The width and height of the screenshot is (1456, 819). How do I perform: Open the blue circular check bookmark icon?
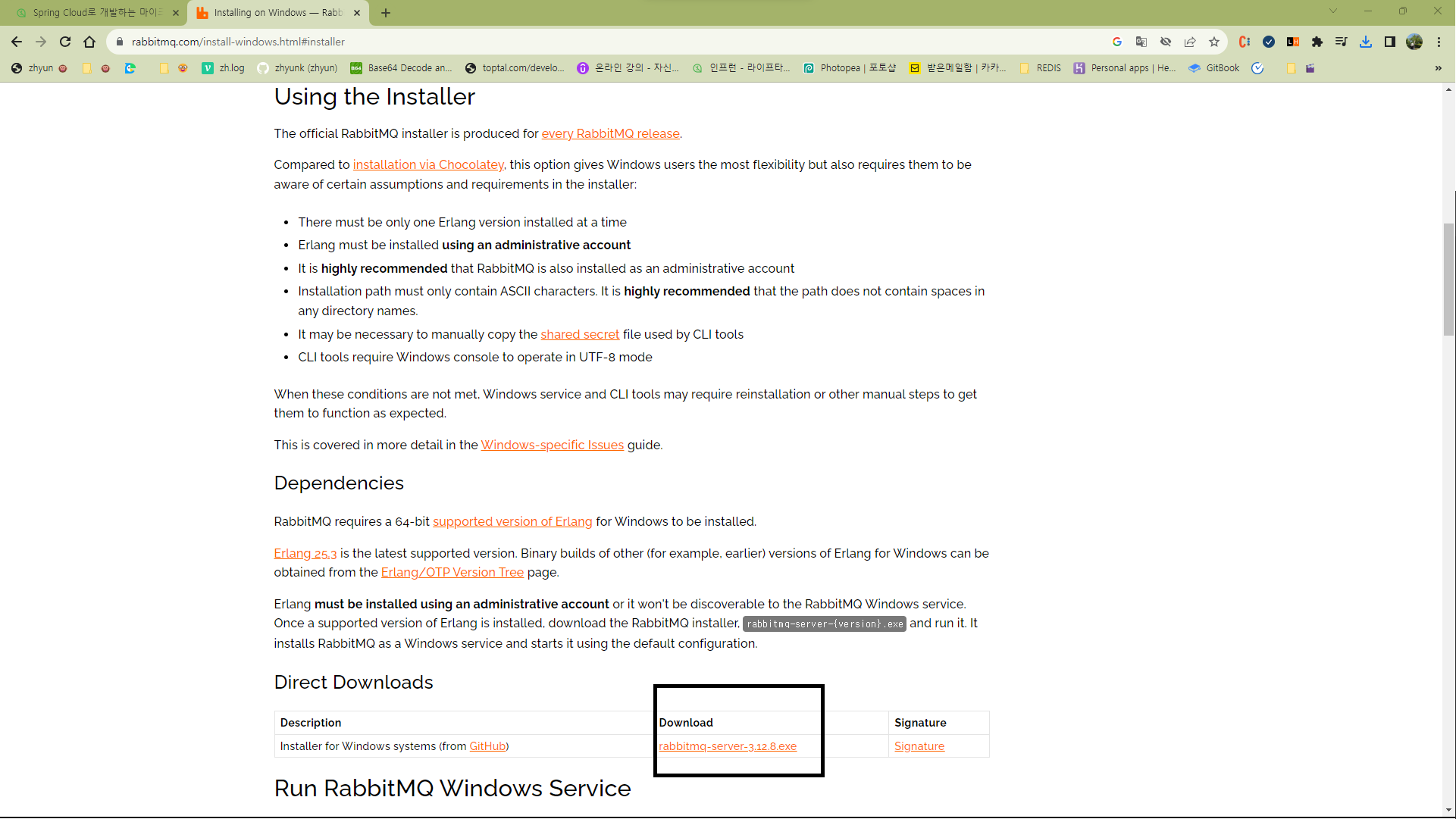pyautogui.click(x=1257, y=68)
